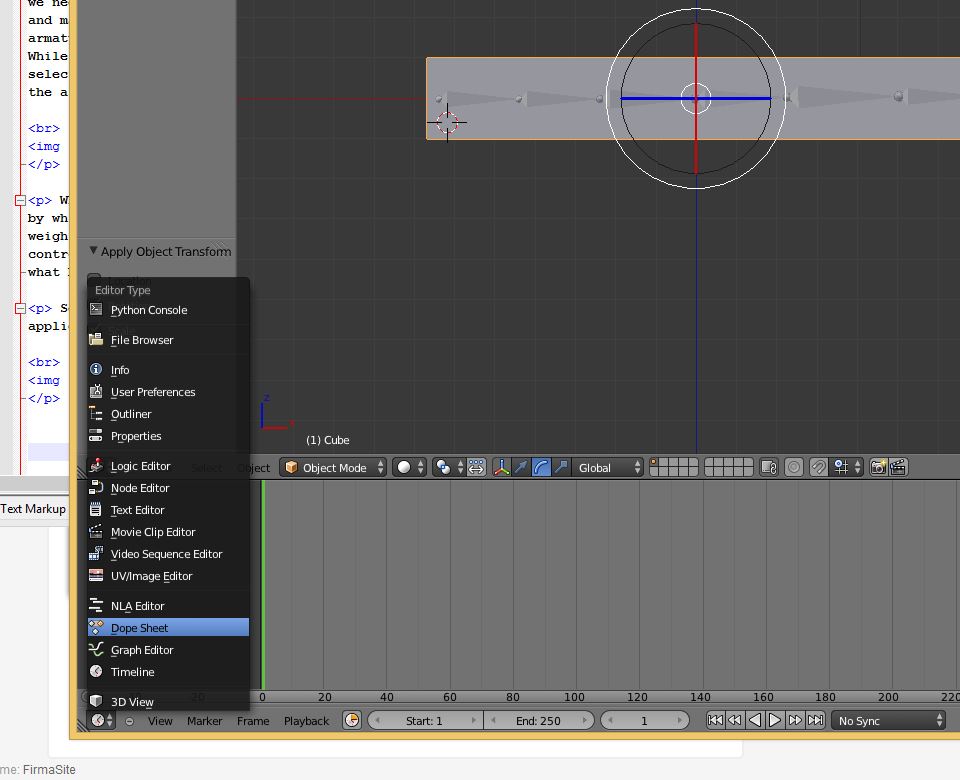Choose File Browser editor type

pyautogui.click(x=168, y=340)
